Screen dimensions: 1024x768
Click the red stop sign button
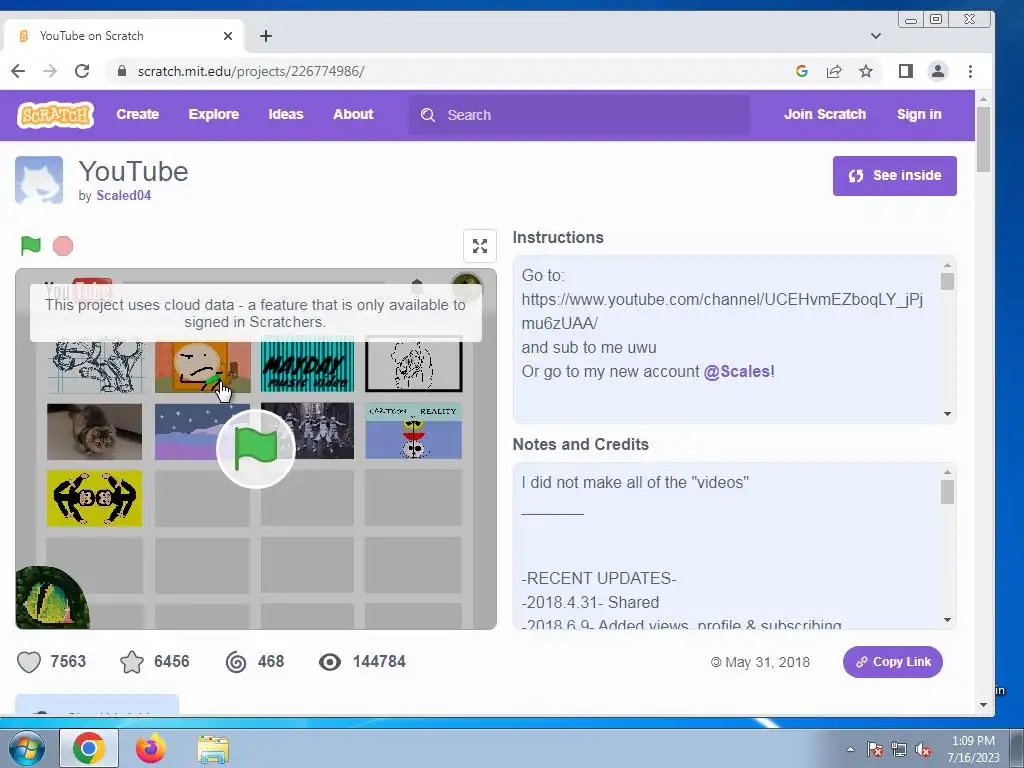pyautogui.click(x=63, y=246)
